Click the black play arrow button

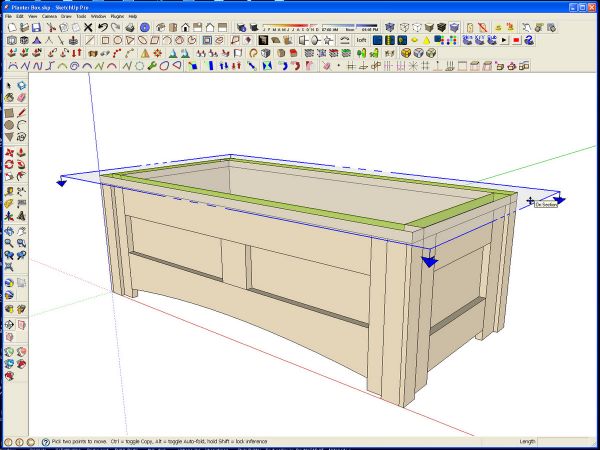coord(504,40)
